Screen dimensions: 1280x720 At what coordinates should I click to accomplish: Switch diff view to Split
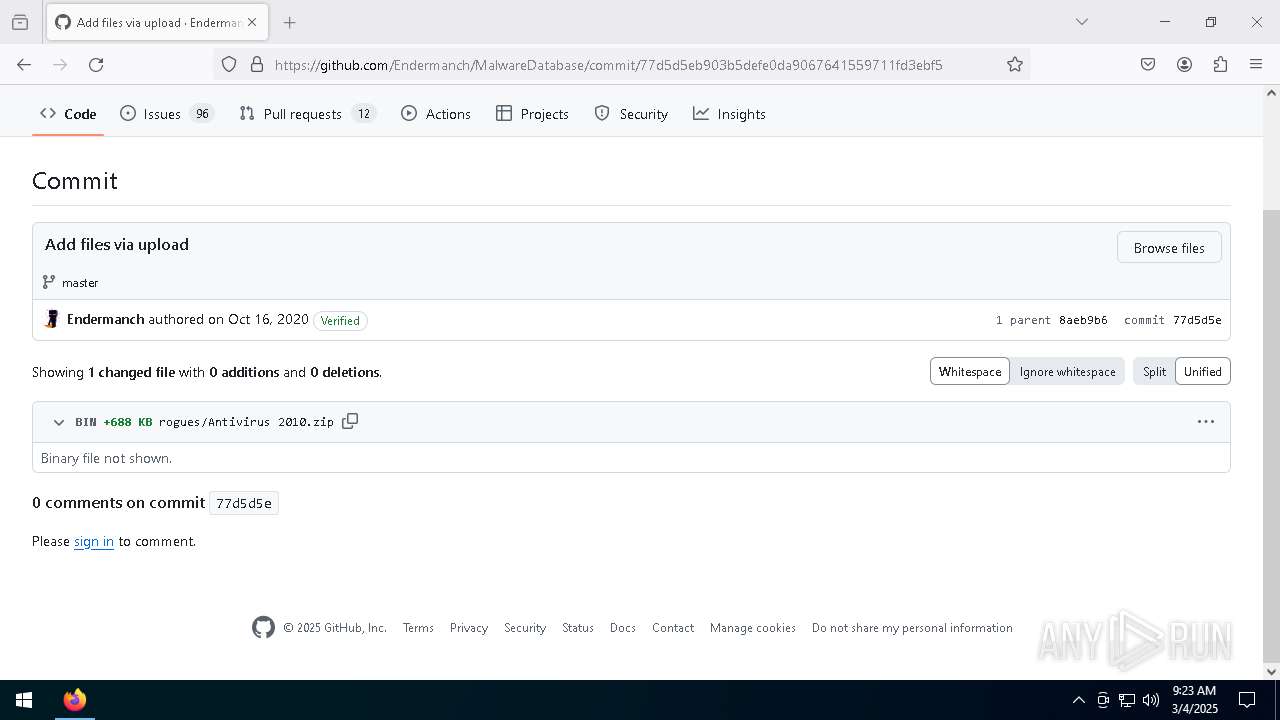(x=1154, y=372)
